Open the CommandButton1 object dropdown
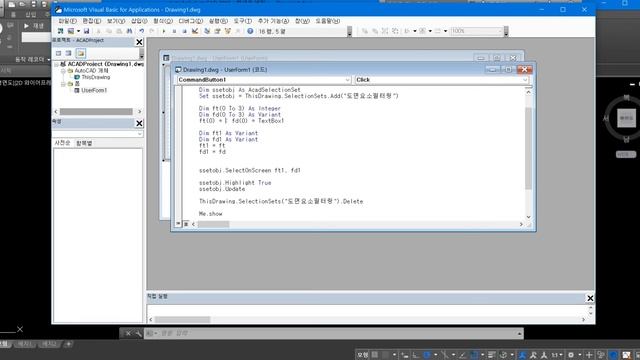 (347, 80)
